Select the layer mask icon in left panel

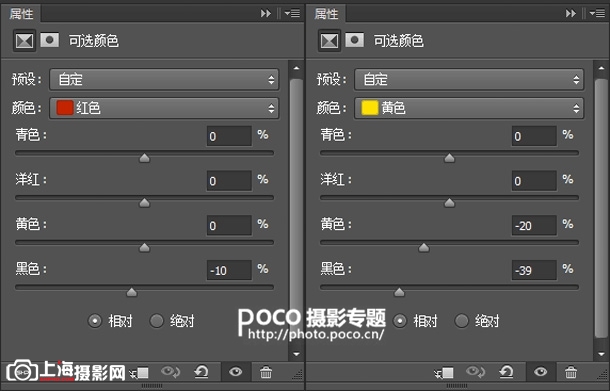click(50, 40)
